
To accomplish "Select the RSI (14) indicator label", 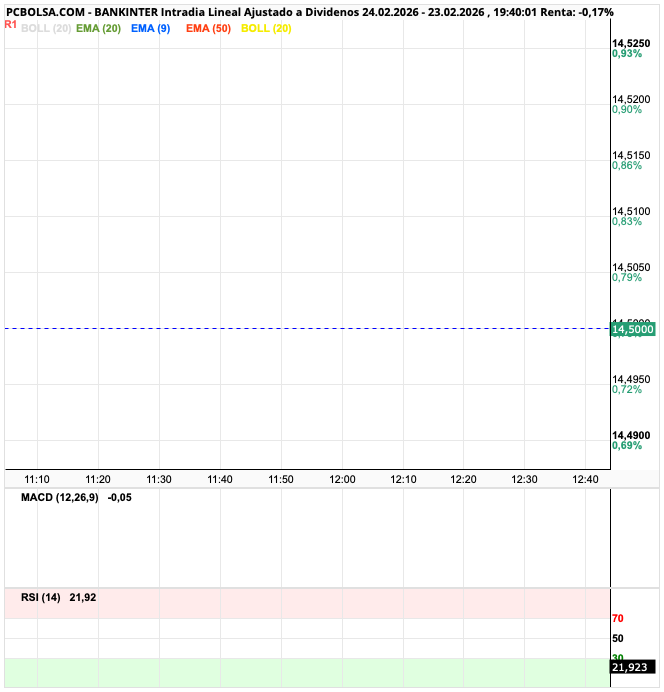I will (40, 597).
